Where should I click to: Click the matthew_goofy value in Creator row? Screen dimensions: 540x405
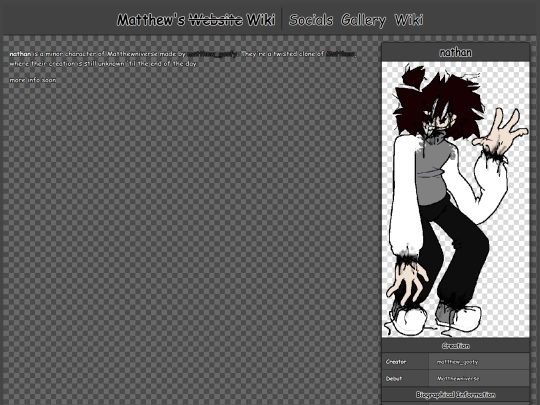(x=457, y=362)
